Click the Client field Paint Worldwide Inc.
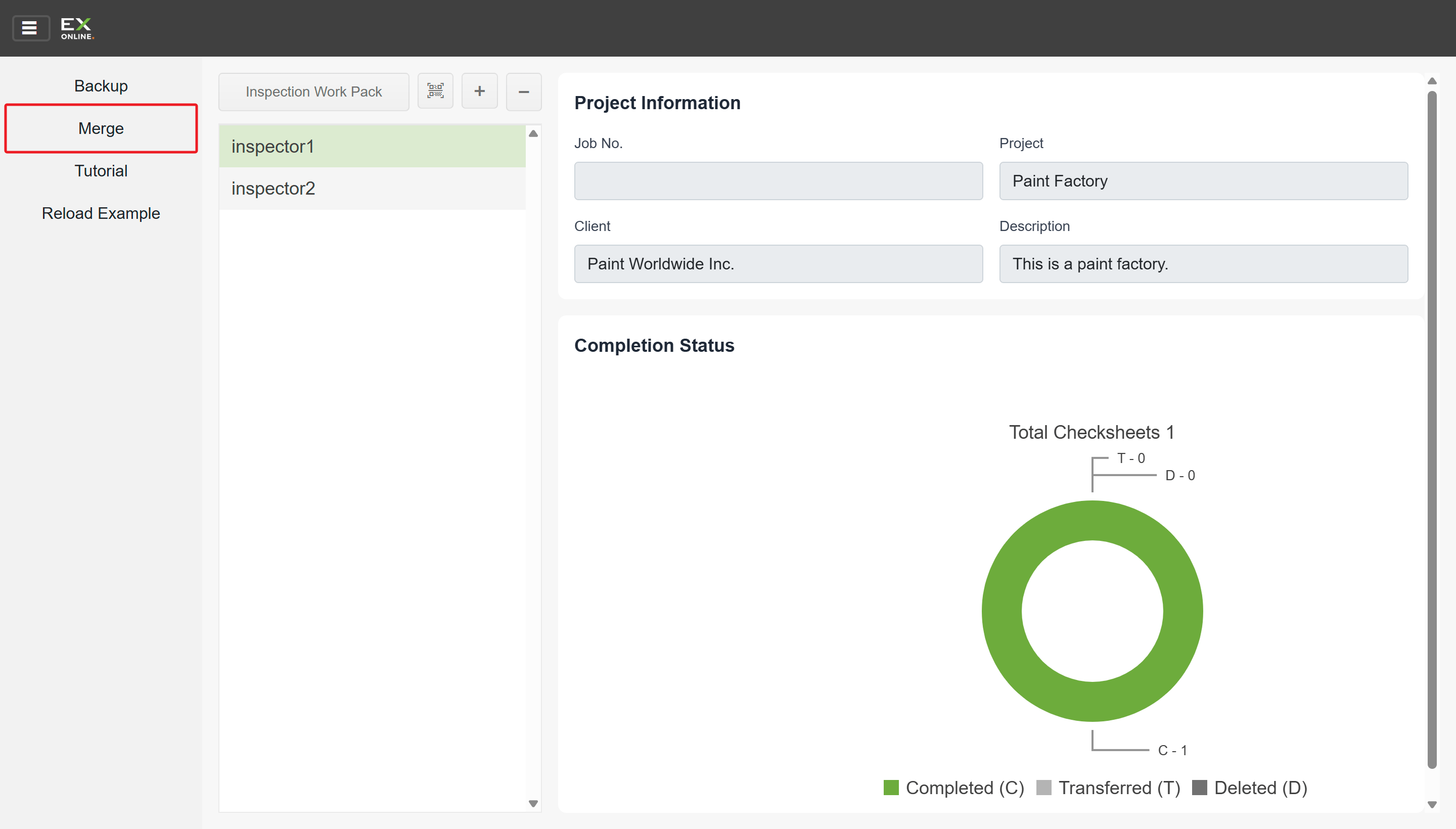Viewport: 1456px width, 829px height. (x=779, y=264)
